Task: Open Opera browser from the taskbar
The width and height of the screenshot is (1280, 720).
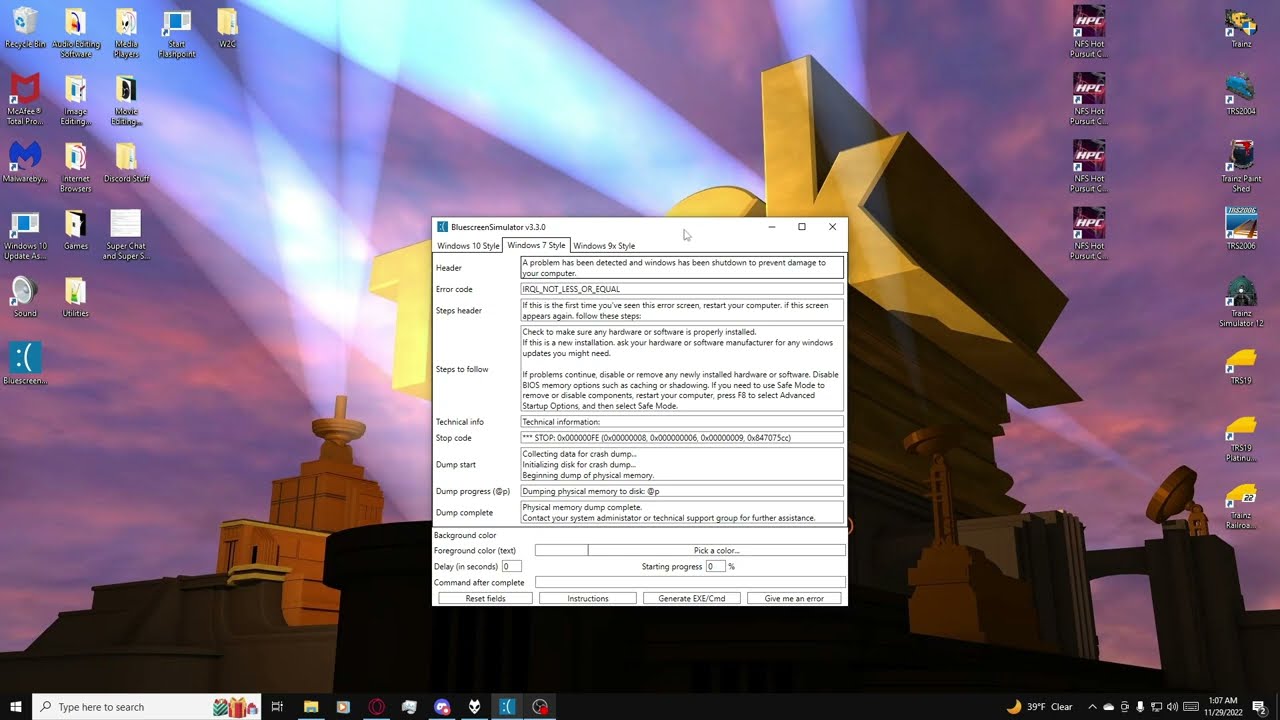Action: pos(376,706)
